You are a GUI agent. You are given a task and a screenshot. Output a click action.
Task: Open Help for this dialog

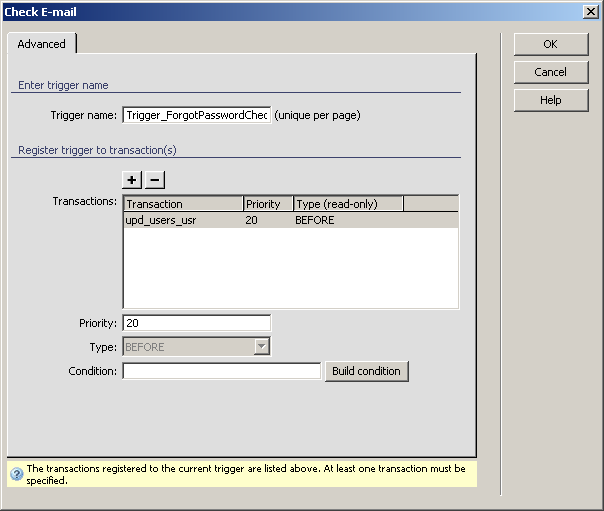(550, 100)
